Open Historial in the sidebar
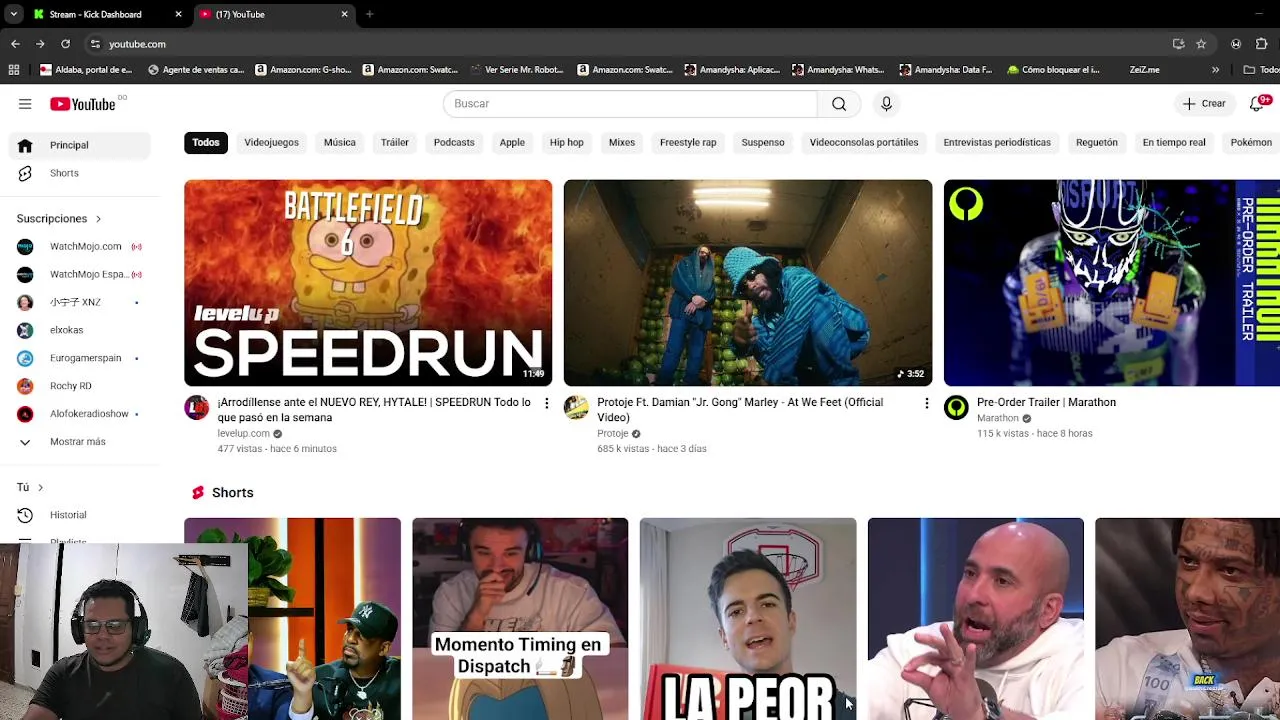 pos(79,515)
